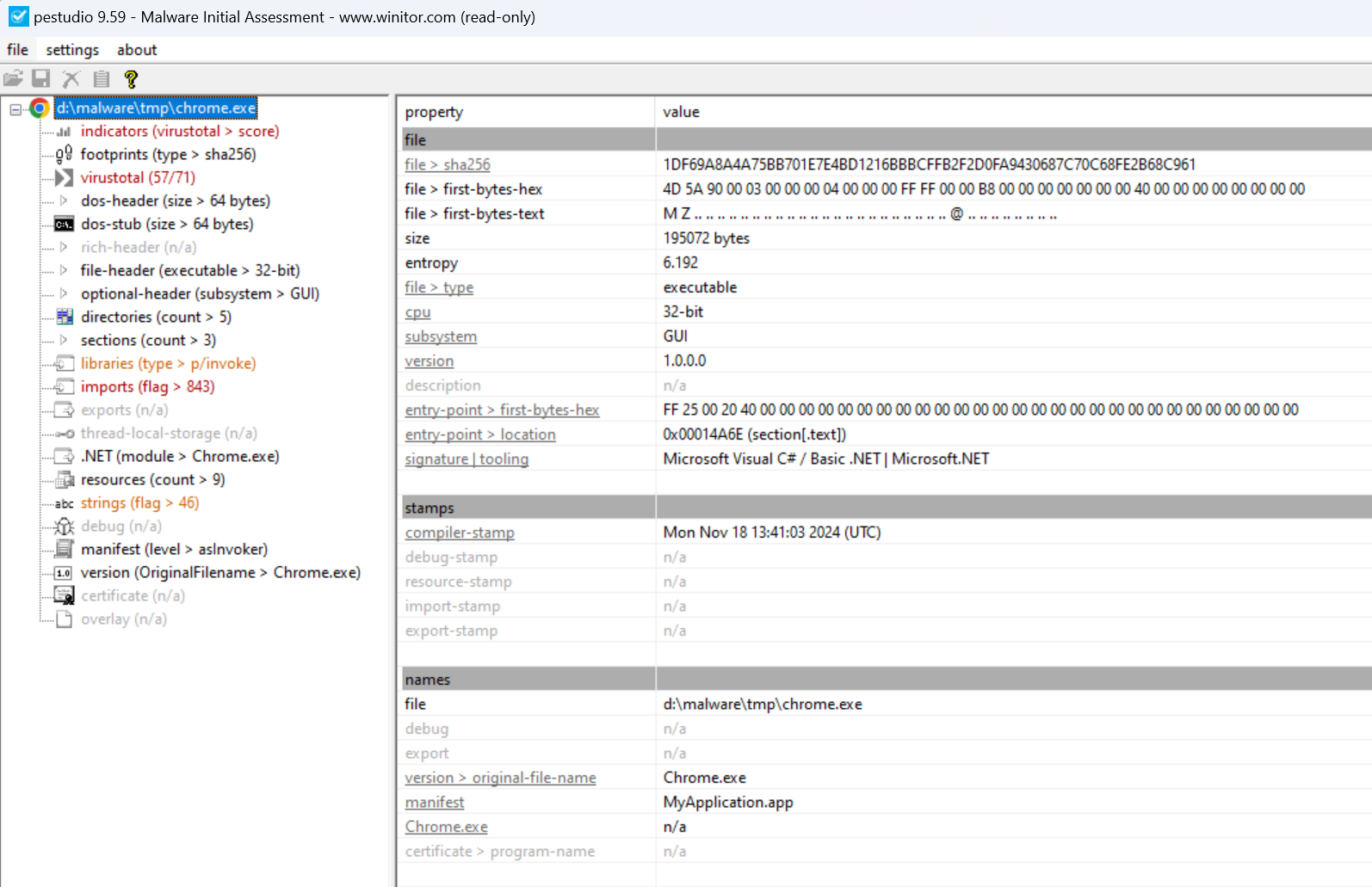Click the footprints icon in the tree
The height and width of the screenshot is (887, 1372).
click(64, 155)
